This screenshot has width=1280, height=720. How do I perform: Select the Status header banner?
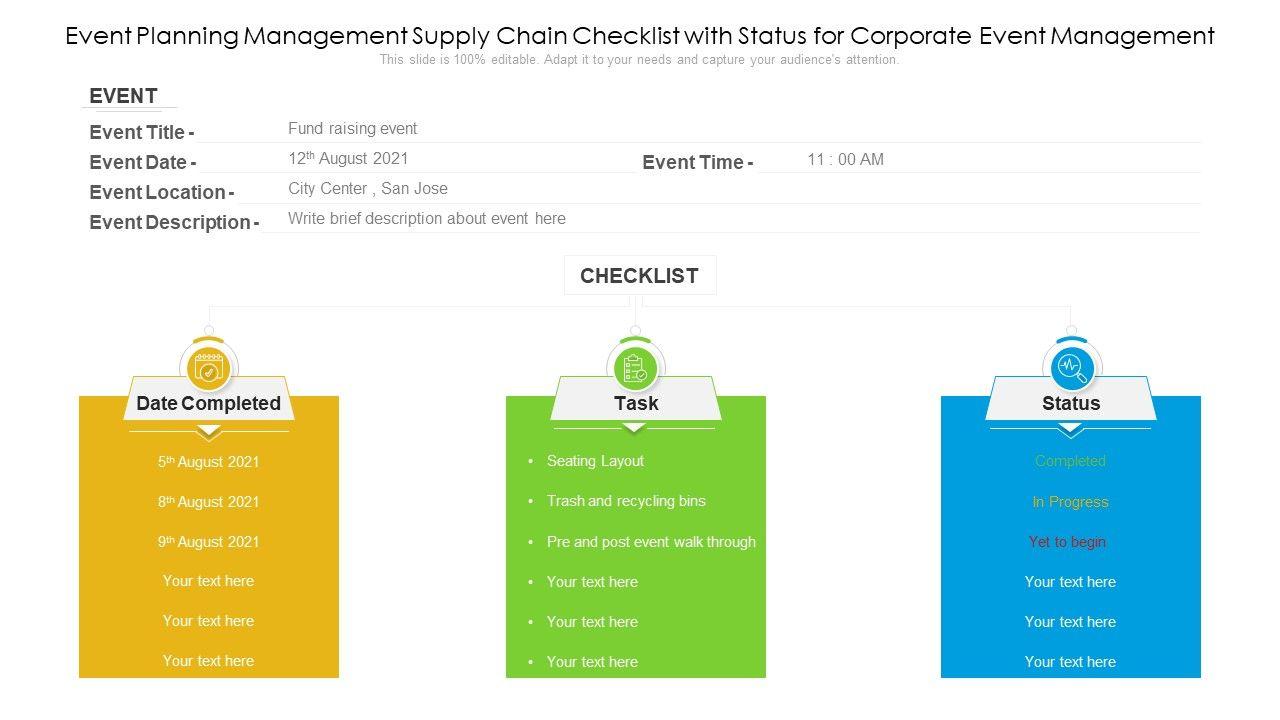1071,403
